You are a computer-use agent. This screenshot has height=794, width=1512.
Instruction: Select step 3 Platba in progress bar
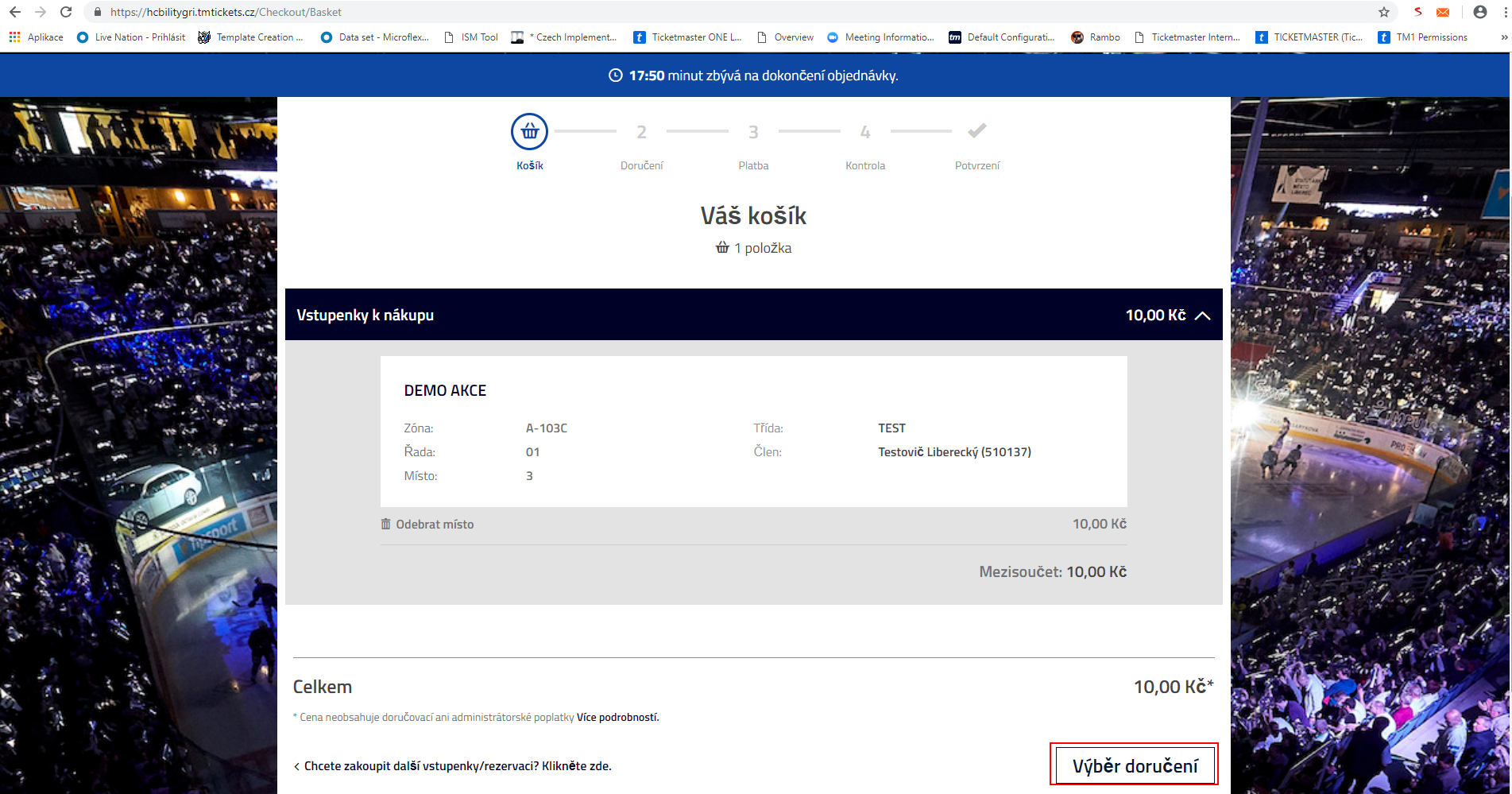tap(753, 133)
